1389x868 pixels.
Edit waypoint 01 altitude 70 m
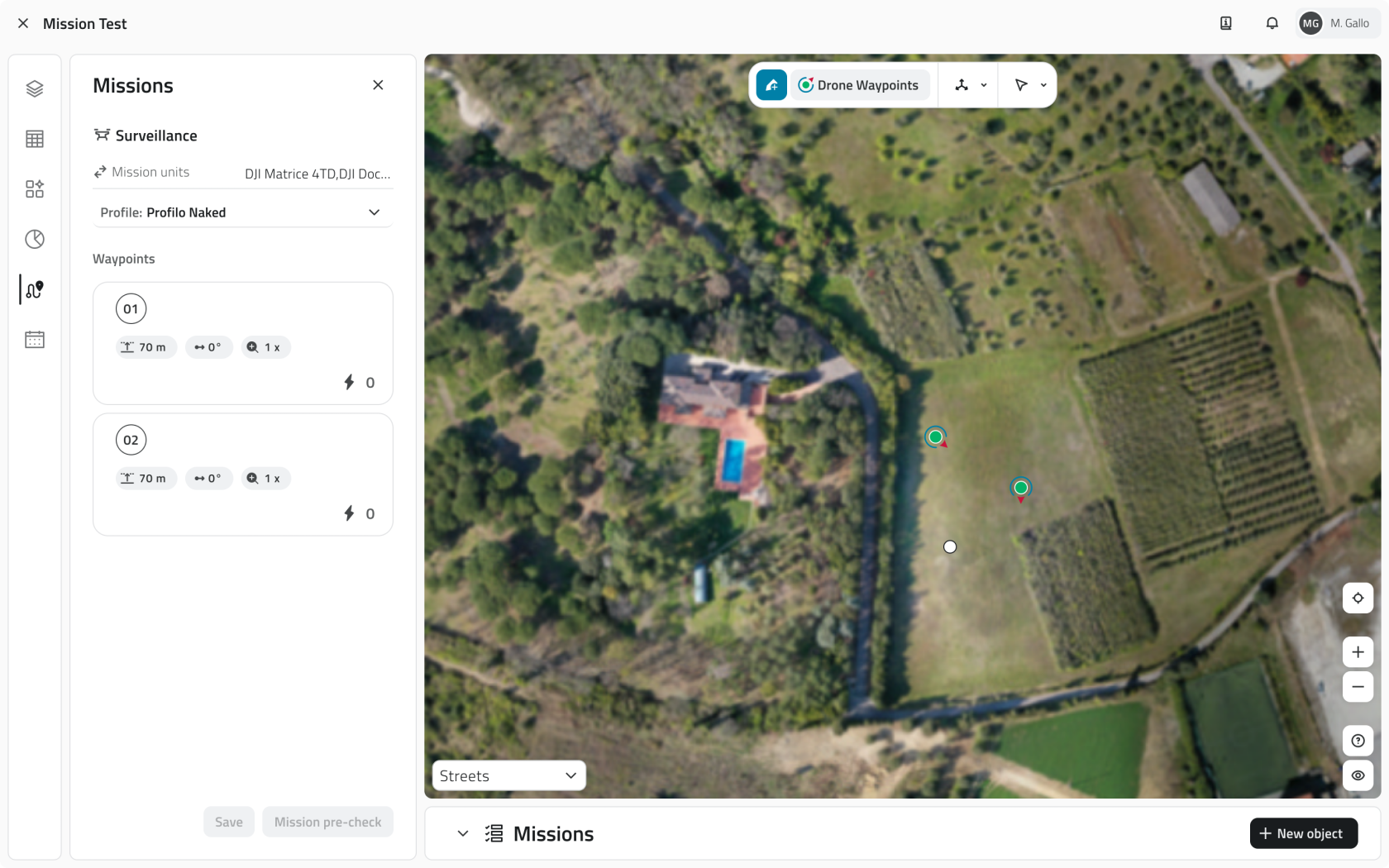point(146,347)
